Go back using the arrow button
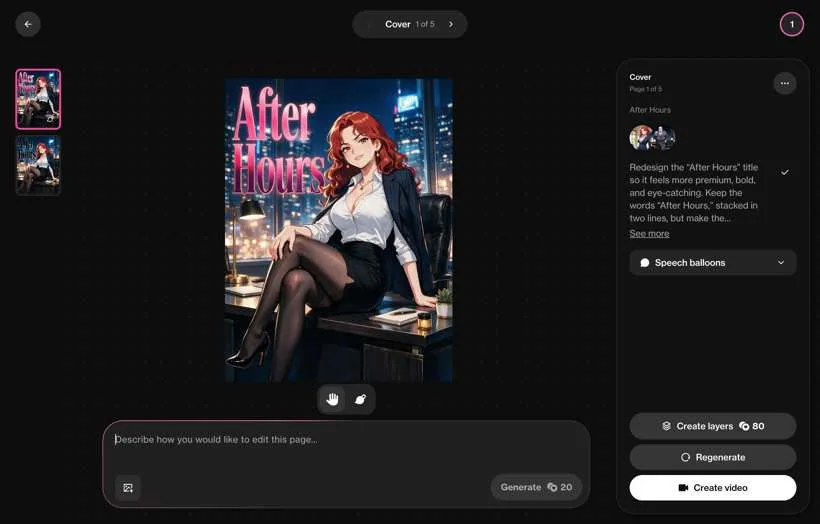This screenshot has width=820, height=524. click(x=28, y=24)
